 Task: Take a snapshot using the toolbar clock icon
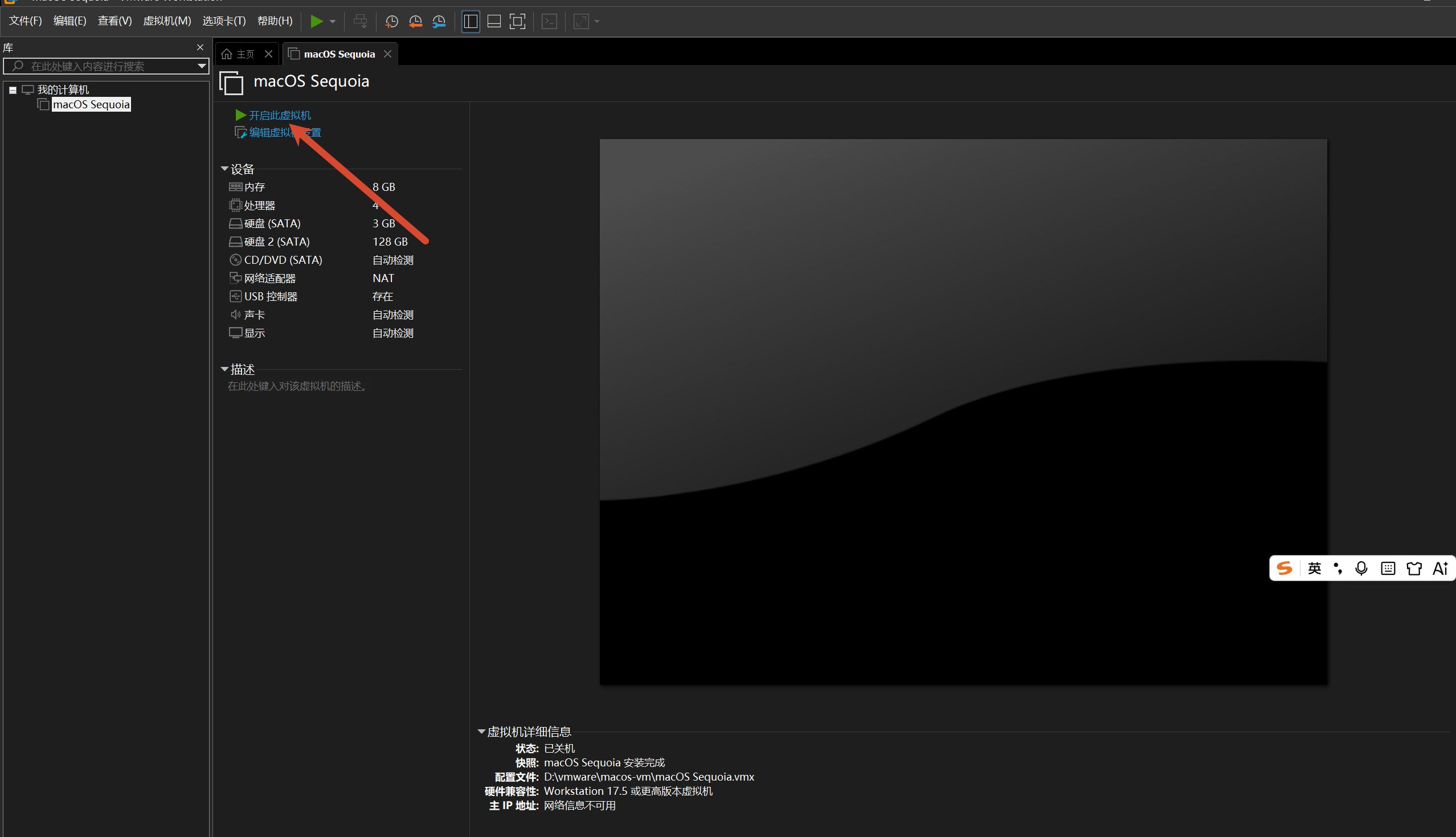[x=391, y=21]
